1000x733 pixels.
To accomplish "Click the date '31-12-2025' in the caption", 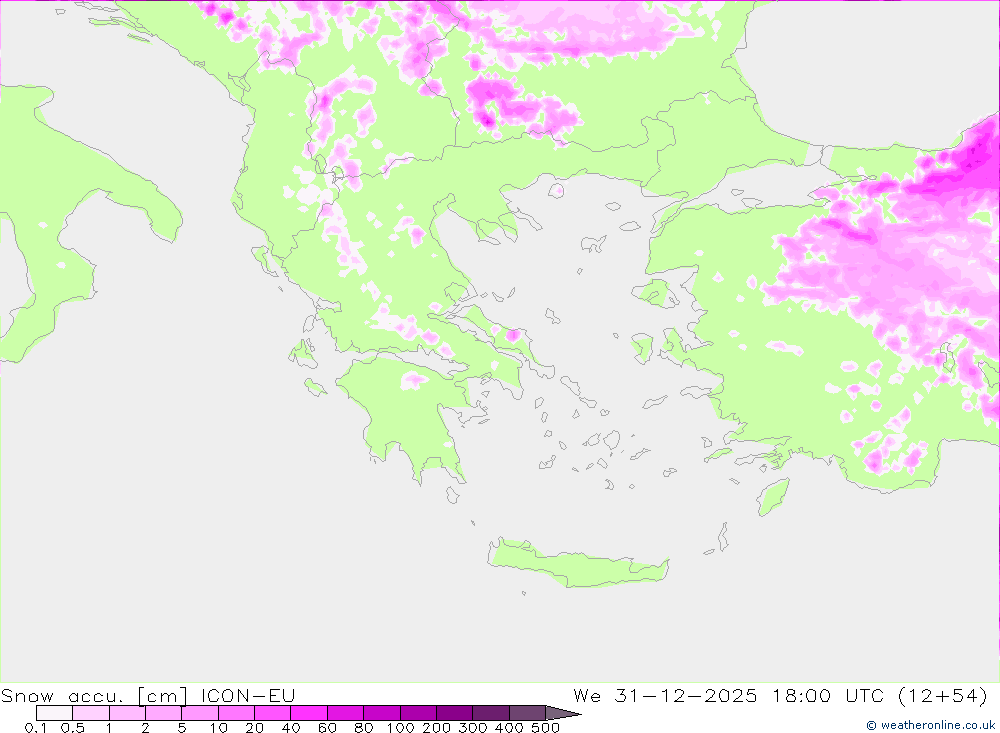I will coord(686,695).
